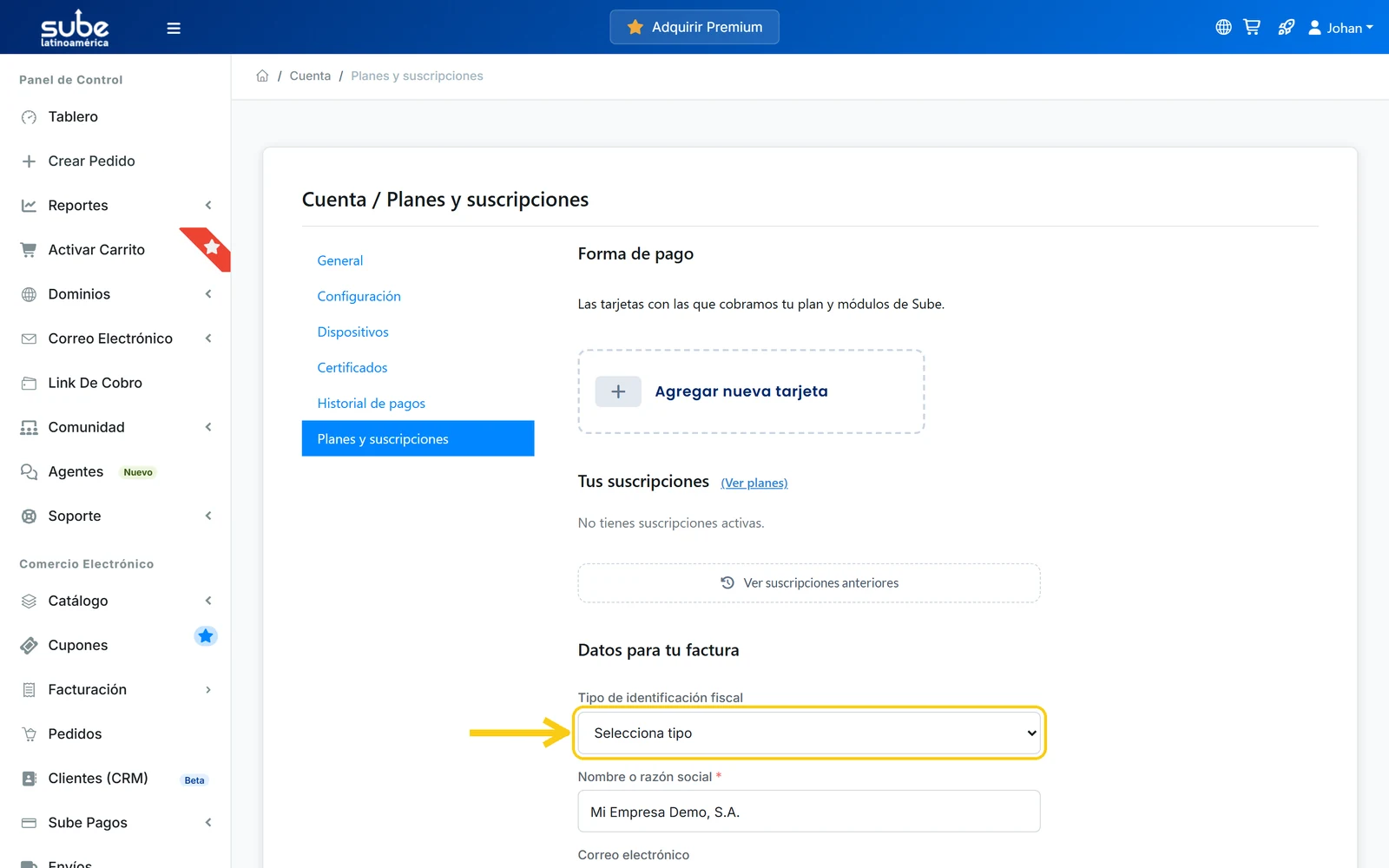Open the Ver planes link
The height and width of the screenshot is (868, 1389).
point(754,483)
